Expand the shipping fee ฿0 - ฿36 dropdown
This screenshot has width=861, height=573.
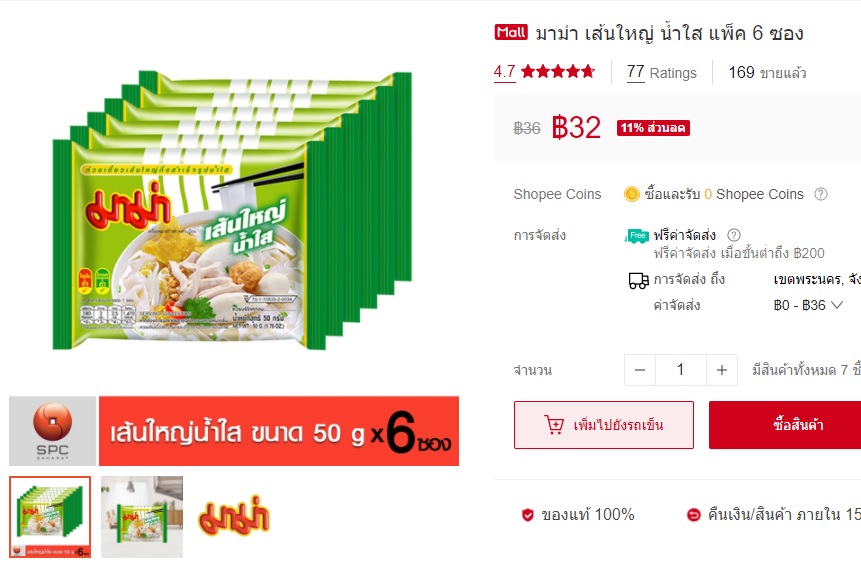[x=807, y=305]
